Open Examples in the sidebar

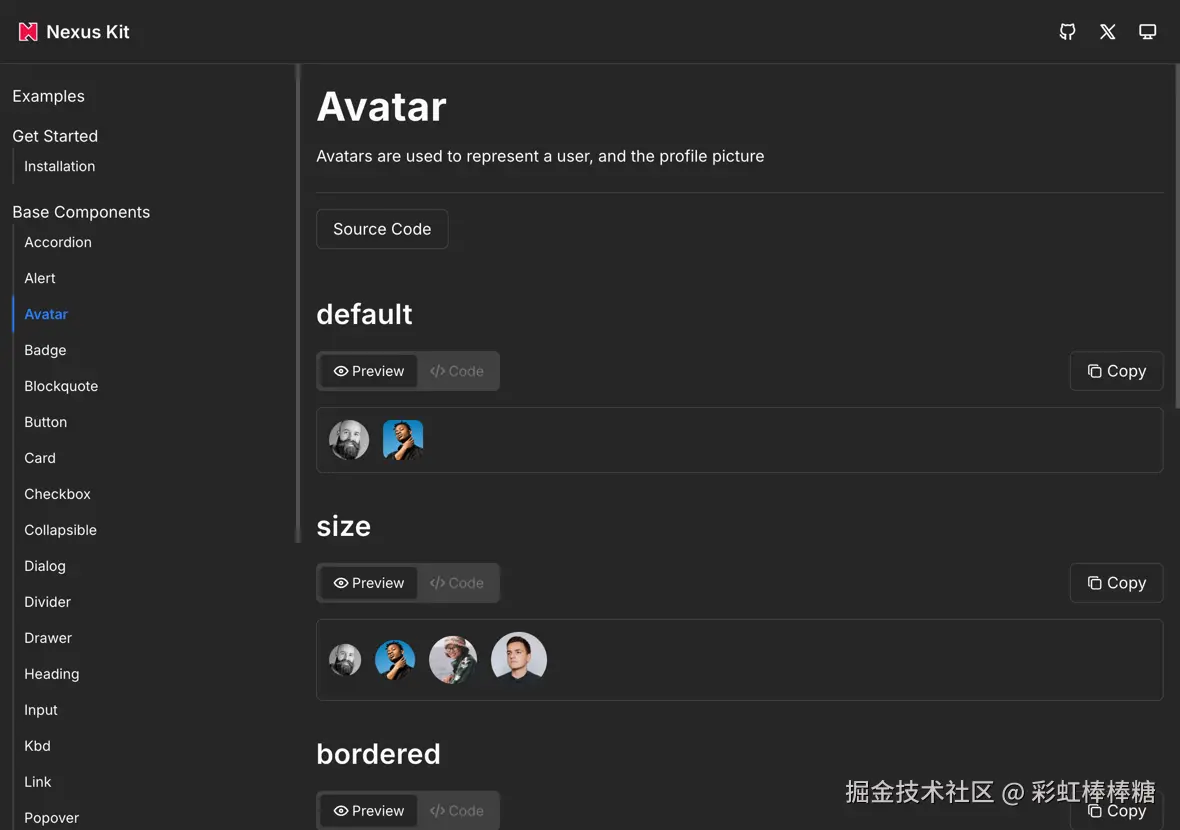48,96
